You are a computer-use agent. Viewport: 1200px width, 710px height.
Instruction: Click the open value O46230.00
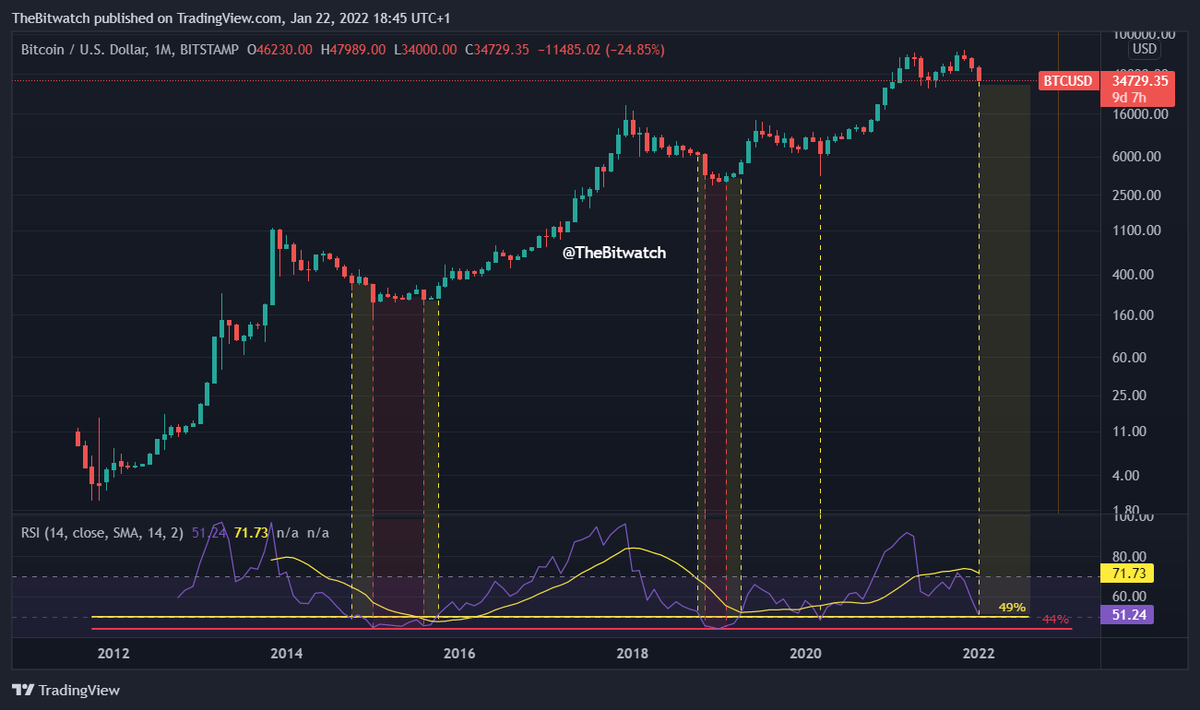280,49
